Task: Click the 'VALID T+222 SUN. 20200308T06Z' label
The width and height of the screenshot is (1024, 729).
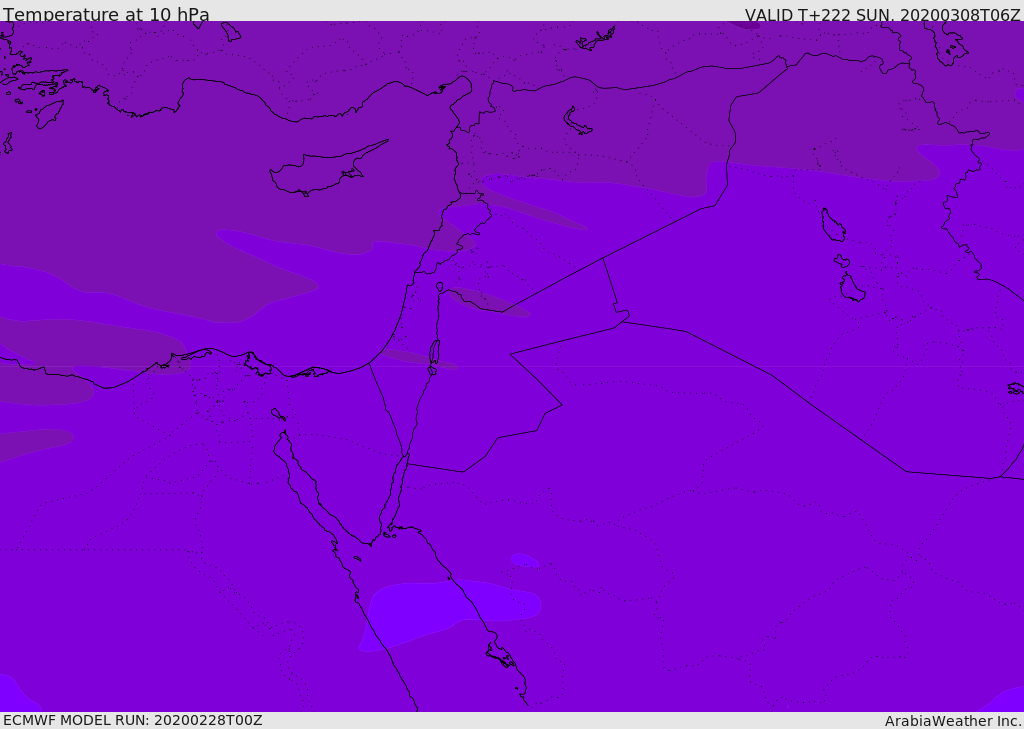Action: pyautogui.click(x=882, y=14)
